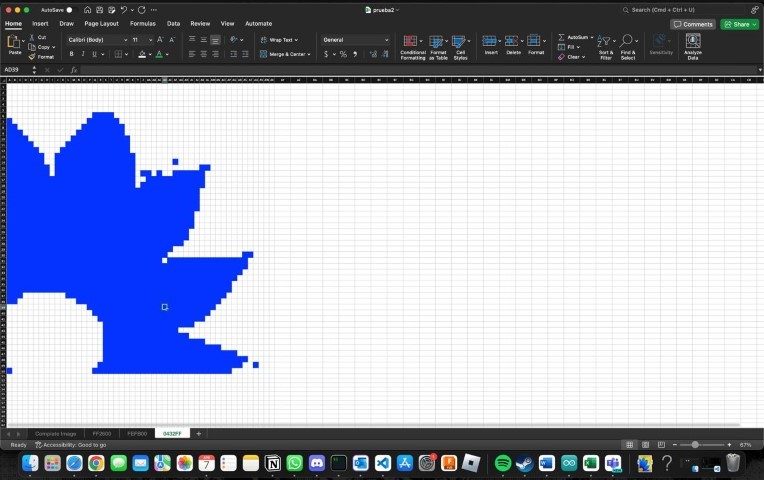
Task: Click the Delete cells icon
Action: point(511,40)
